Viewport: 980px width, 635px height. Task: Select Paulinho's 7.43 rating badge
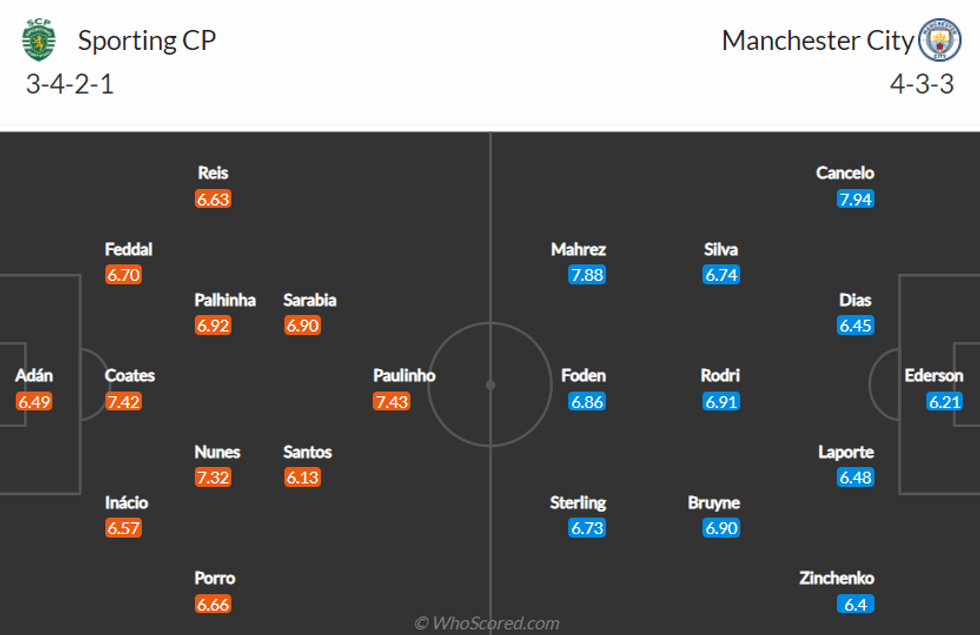(x=391, y=402)
